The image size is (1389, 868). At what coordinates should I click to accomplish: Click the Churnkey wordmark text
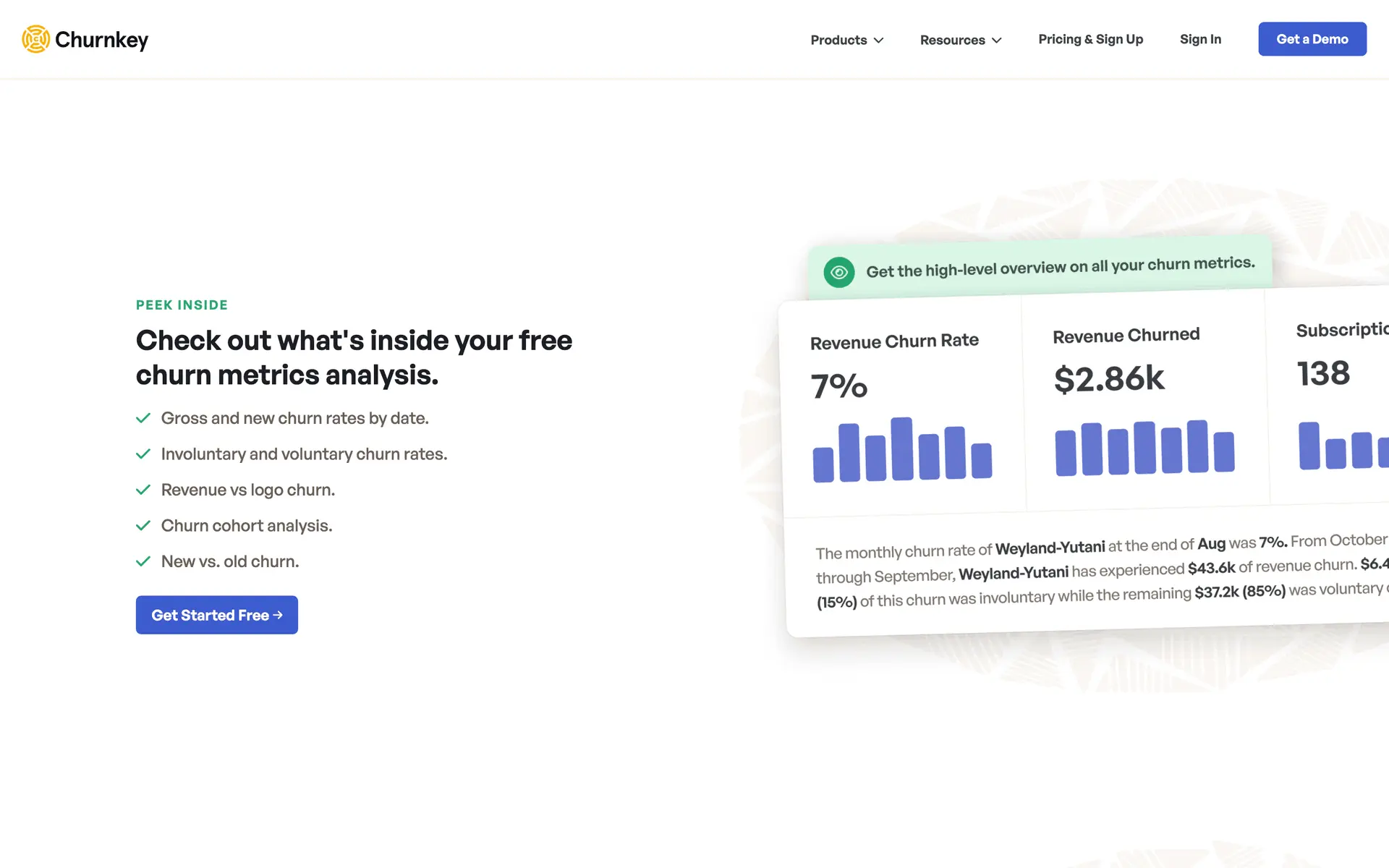[x=101, y=40]
